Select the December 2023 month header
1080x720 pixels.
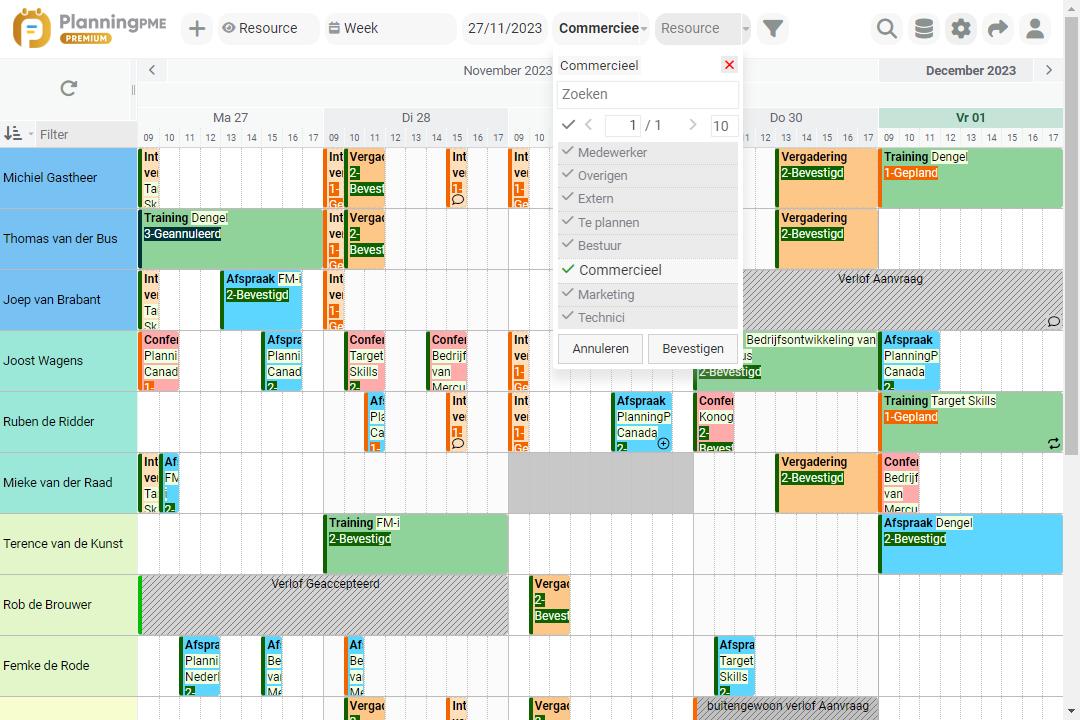970,70
